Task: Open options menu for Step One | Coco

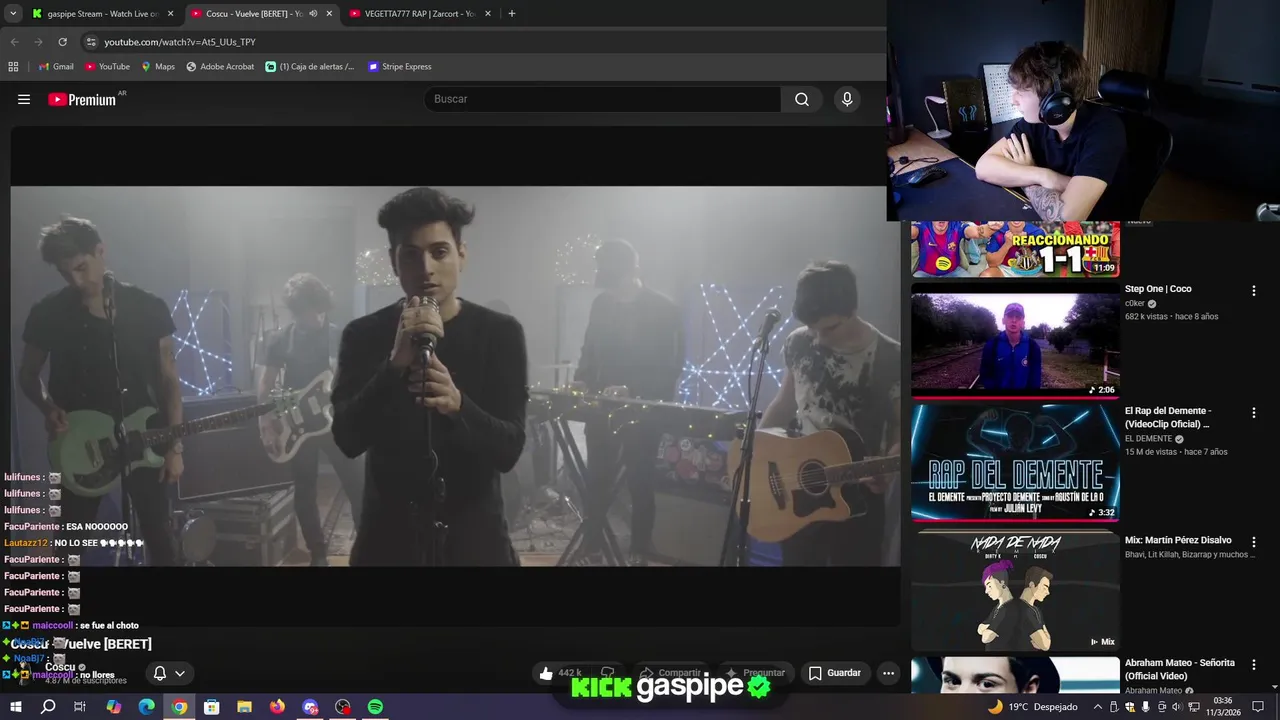Action: (1253, 291)
